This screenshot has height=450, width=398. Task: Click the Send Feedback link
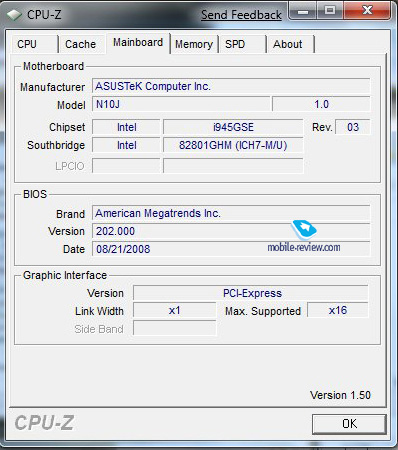pyautogui.click(x=241, y=15)
